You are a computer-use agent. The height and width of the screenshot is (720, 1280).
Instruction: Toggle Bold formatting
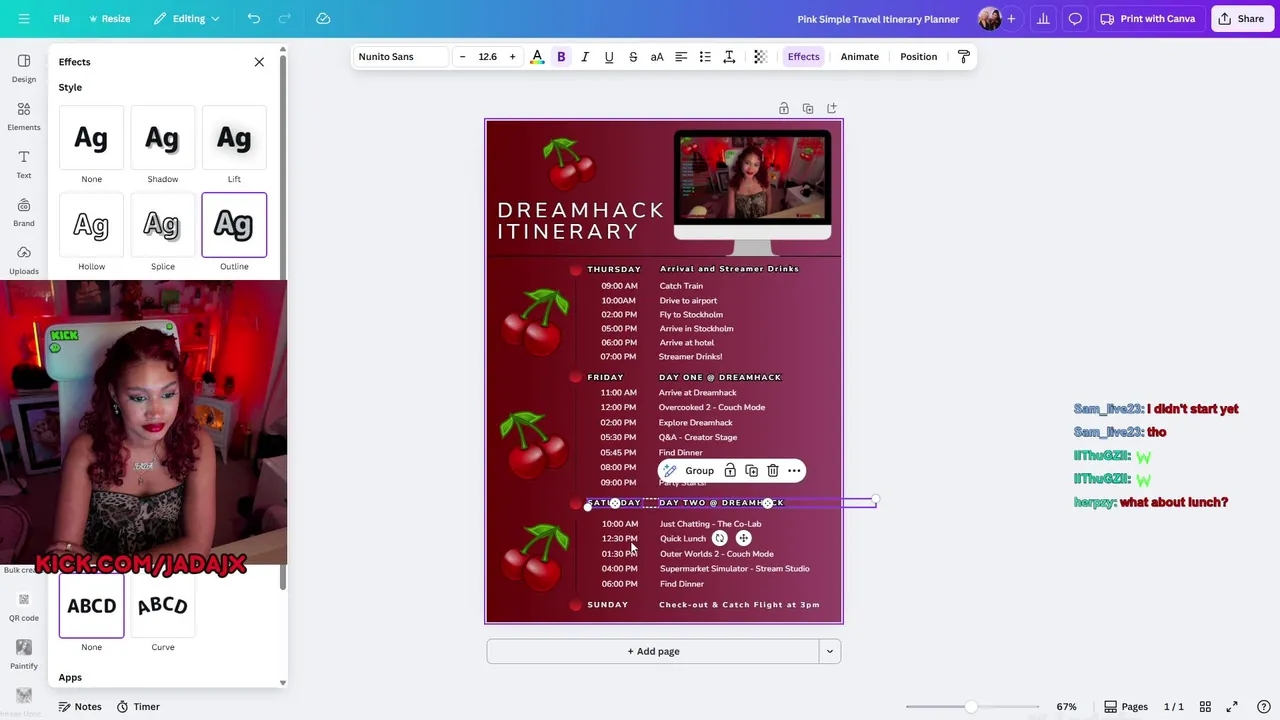pyautogui.click(x=561, y=57)
